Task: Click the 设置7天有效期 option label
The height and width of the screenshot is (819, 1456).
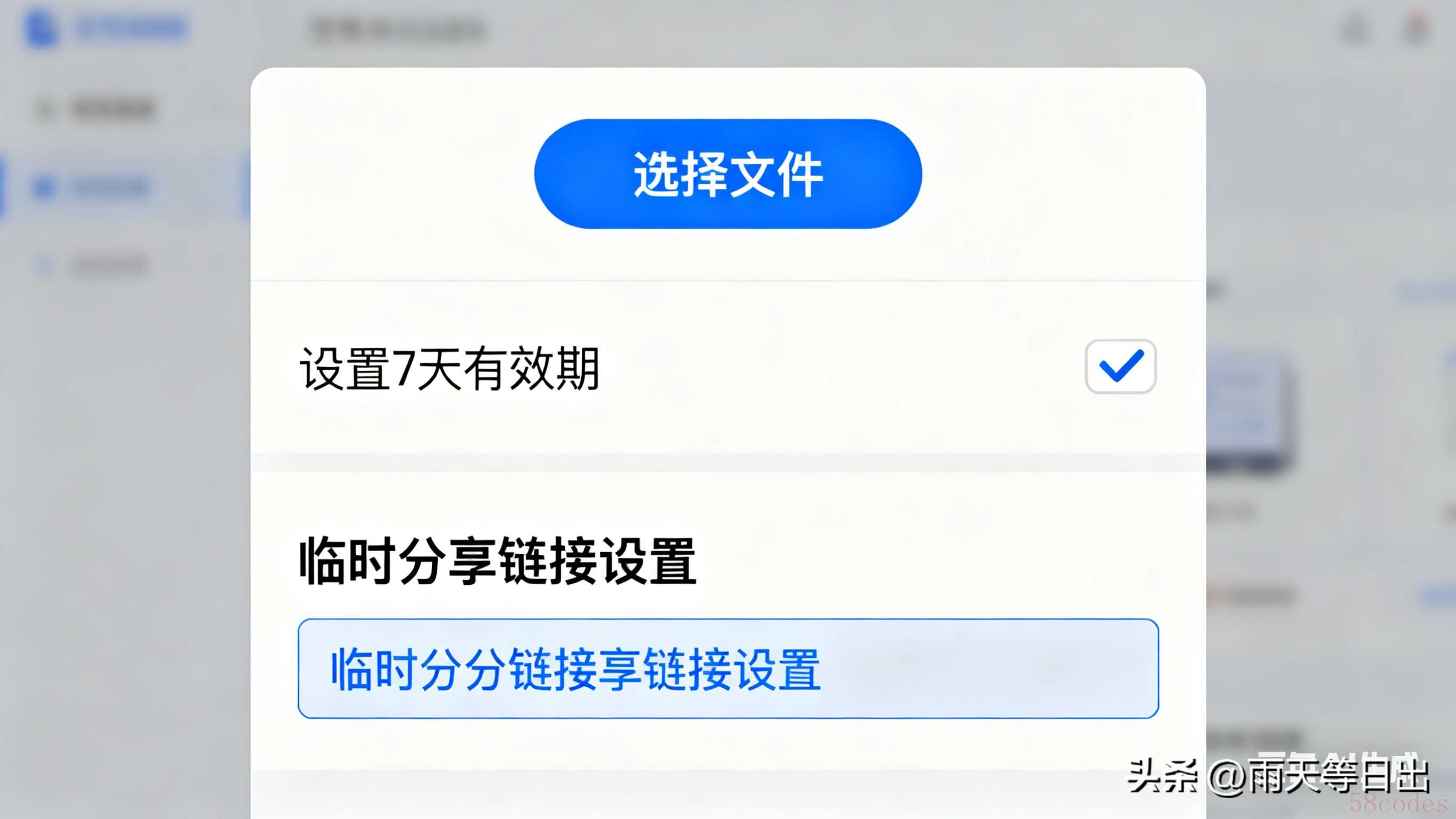Action: click(450, 369)
